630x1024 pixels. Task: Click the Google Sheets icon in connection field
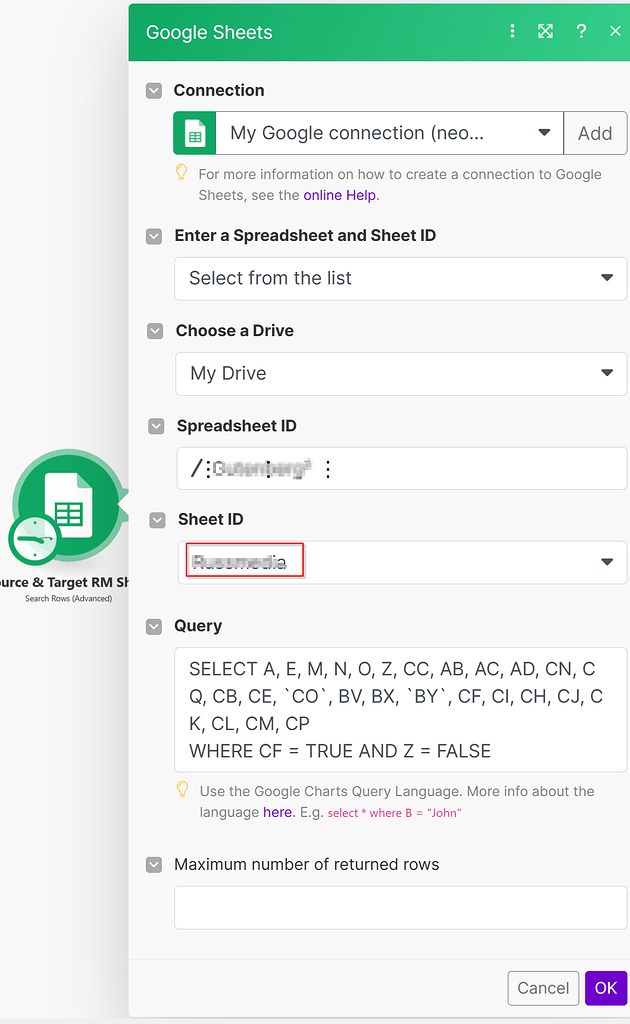coord(194,133)
